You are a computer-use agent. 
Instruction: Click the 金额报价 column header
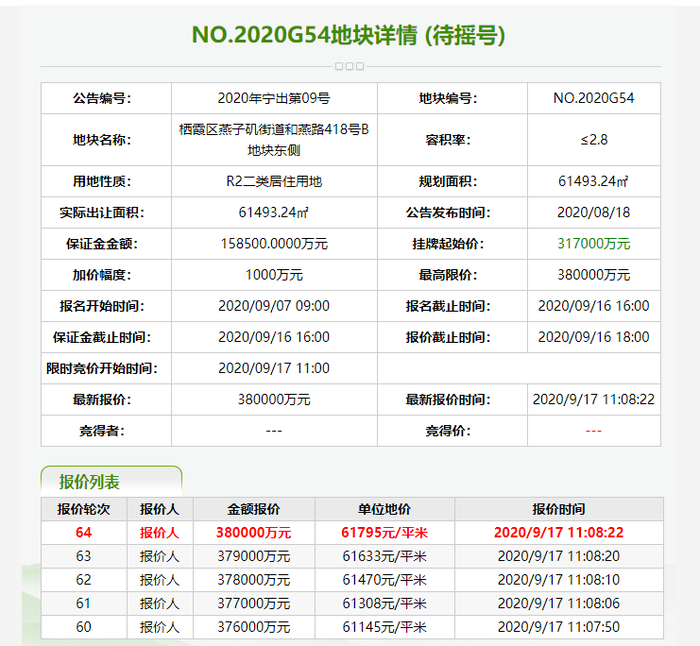[254, 509]
